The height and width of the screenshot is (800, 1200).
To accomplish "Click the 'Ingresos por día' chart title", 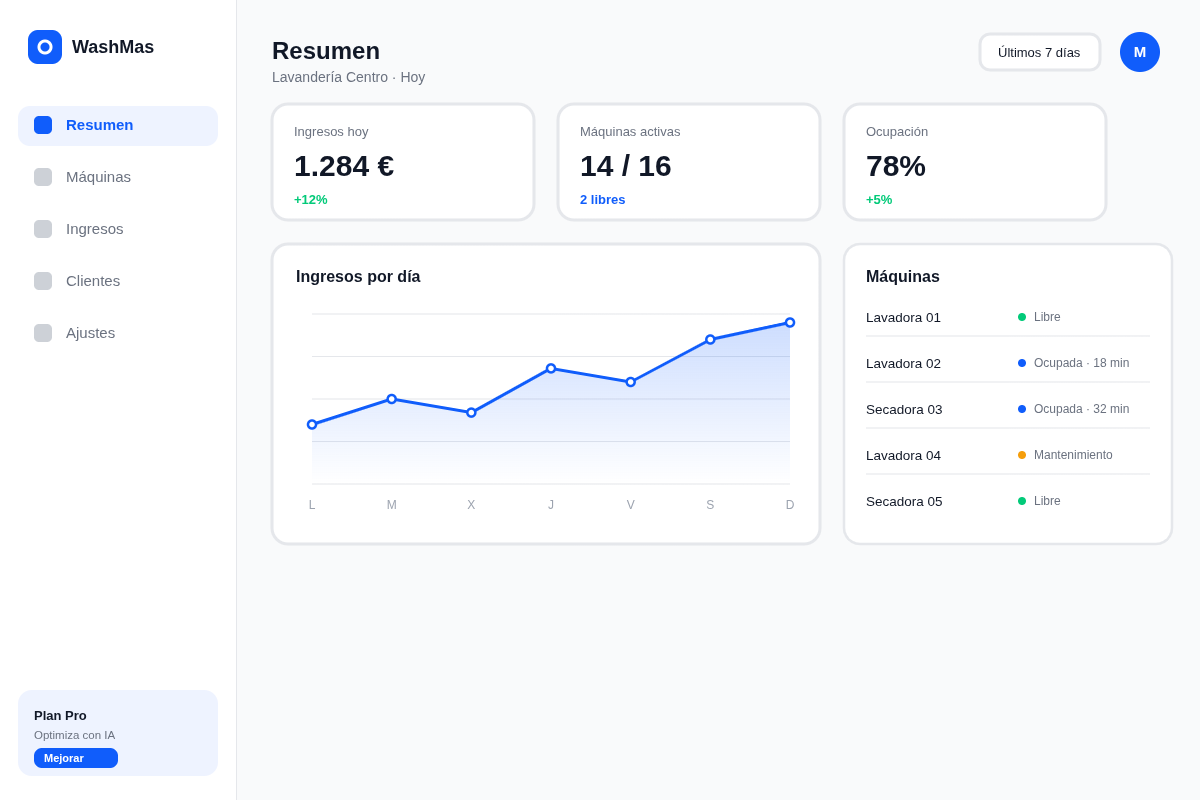I will (x=358, y=277).
